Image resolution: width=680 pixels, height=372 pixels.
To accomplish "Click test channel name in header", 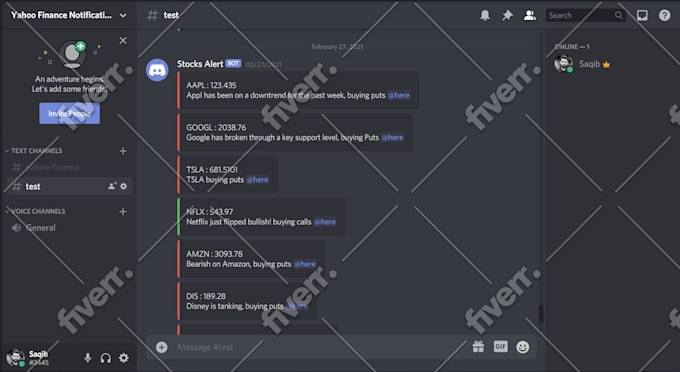I will tap(171, 15).
